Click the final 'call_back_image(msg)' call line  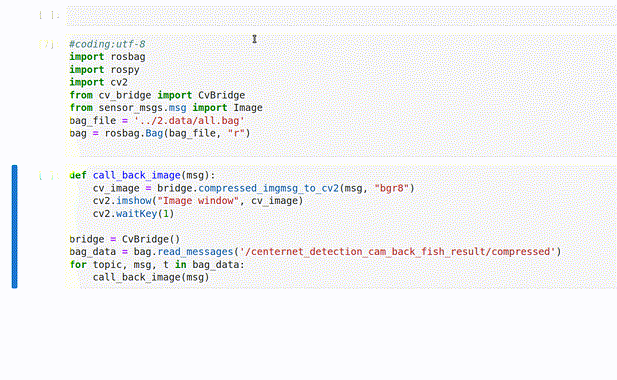pyautogui.click(x=151, y=277)
